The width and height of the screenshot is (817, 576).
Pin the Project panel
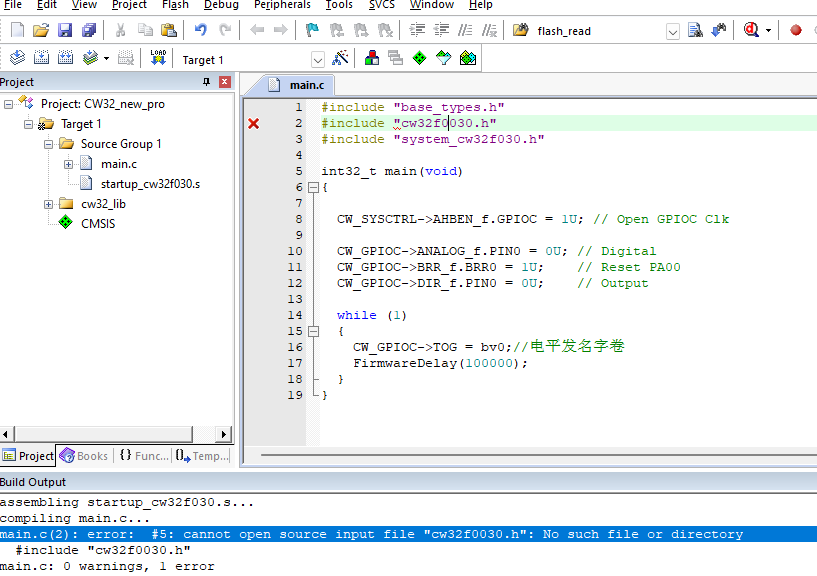(x=206, y=82)
